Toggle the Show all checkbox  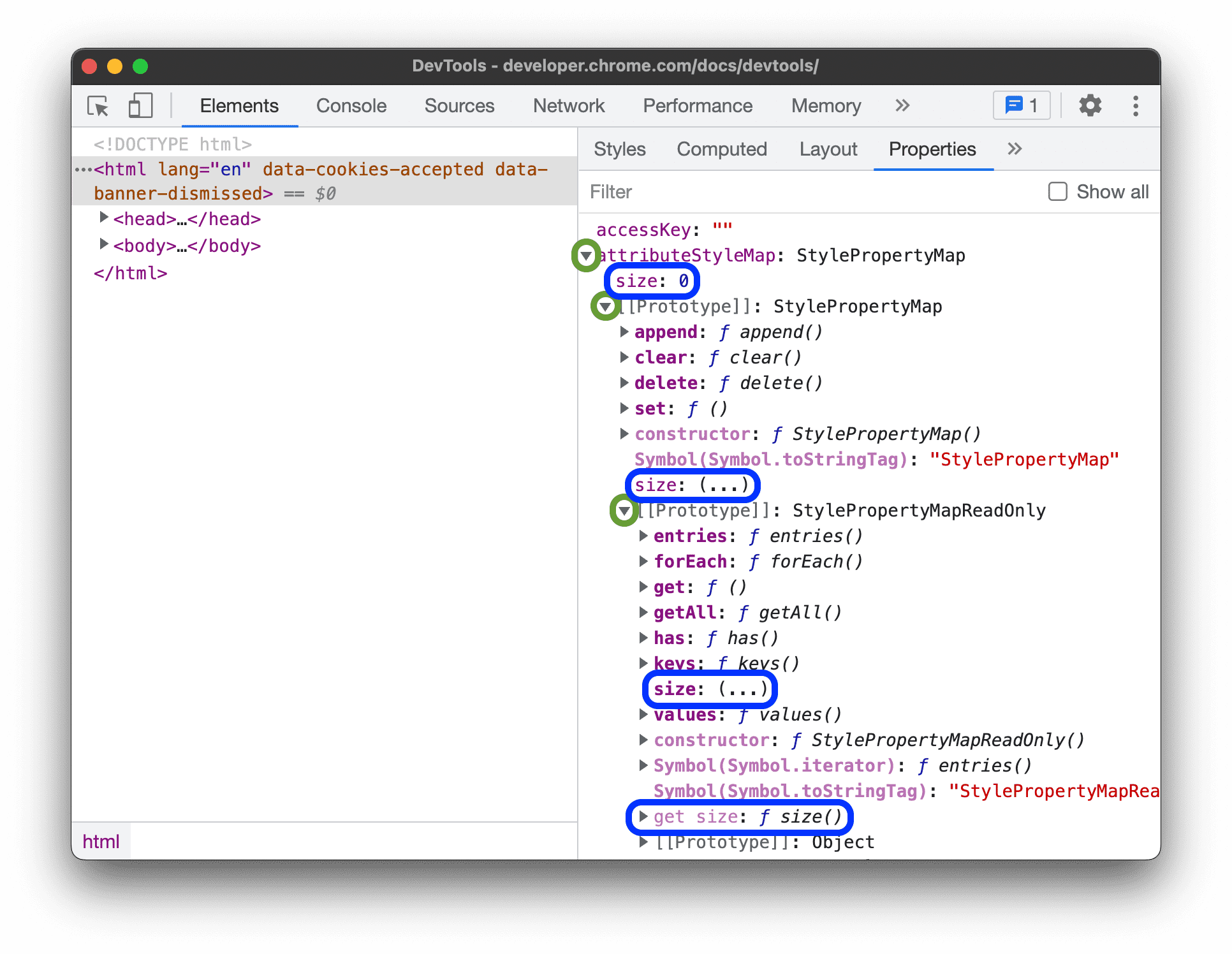tap(1056, 191)
